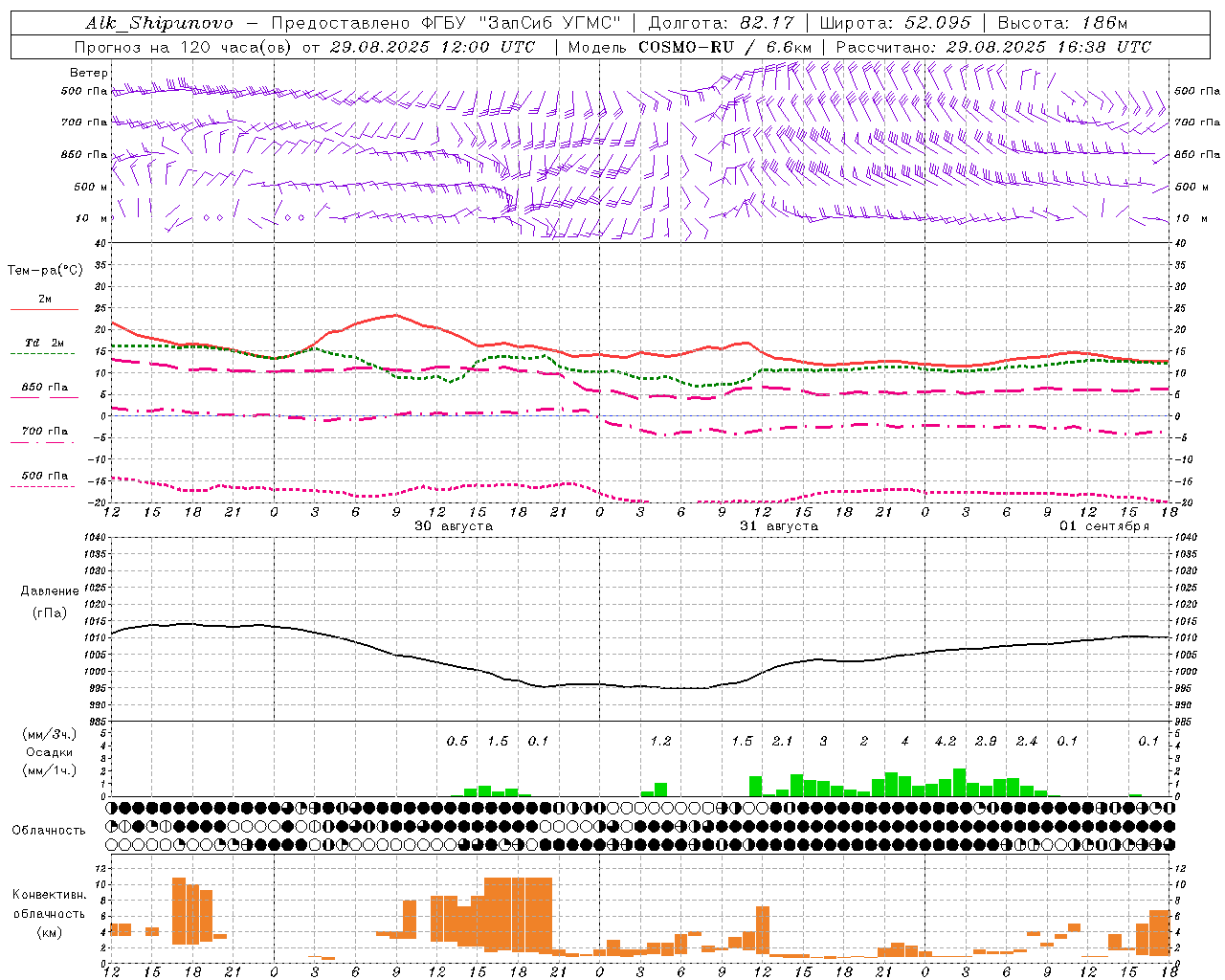The height and width of the screenshot is (980, 1225).
Task: Click the 3-hour precipitation value 2.9
Action: click(986, 742)
